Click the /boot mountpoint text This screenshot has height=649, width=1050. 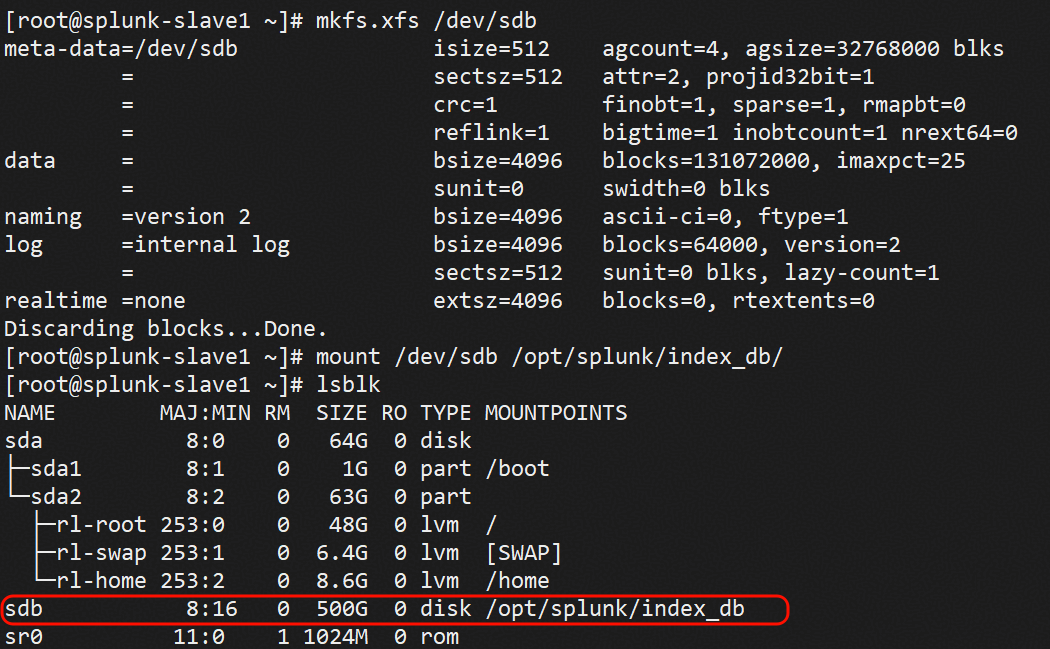click(517, 468)
